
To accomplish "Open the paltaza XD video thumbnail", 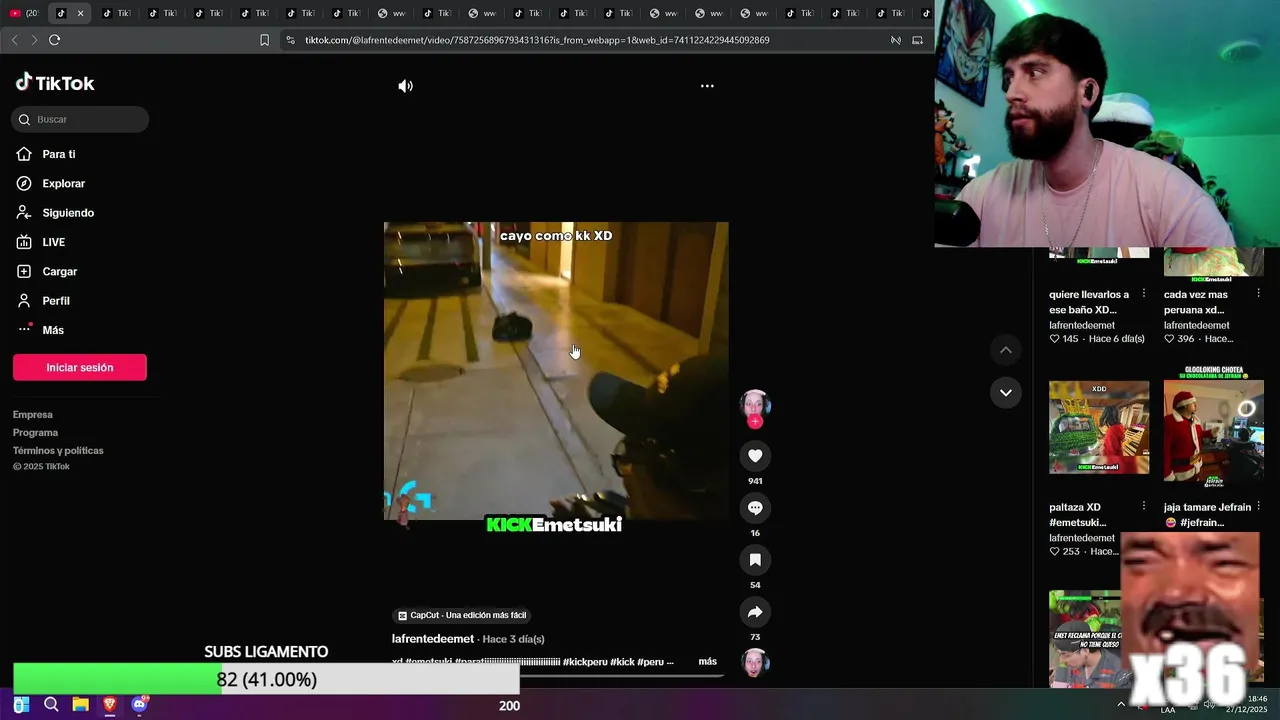I will pyautogui.click(x=1099, y=427).
